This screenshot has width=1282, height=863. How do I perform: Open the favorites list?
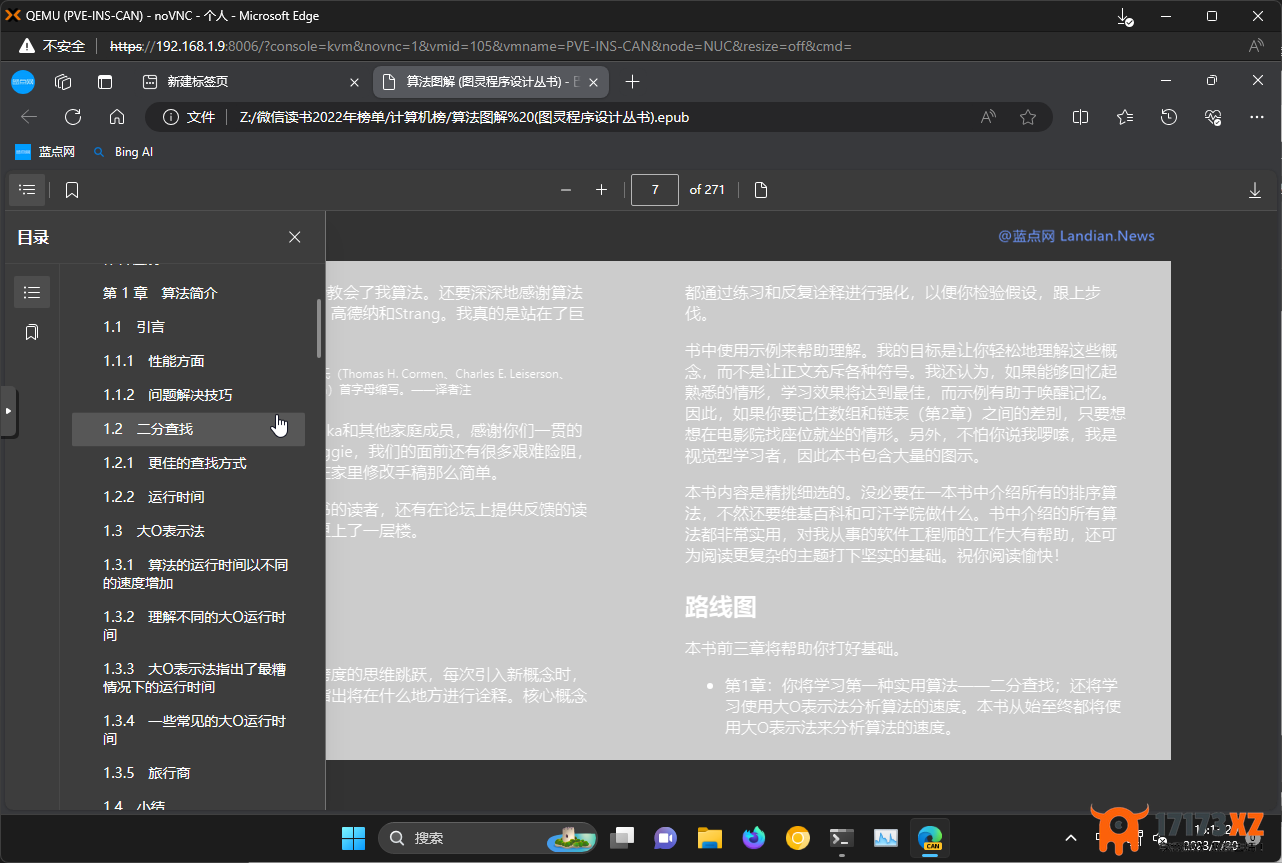[1125, 117]
